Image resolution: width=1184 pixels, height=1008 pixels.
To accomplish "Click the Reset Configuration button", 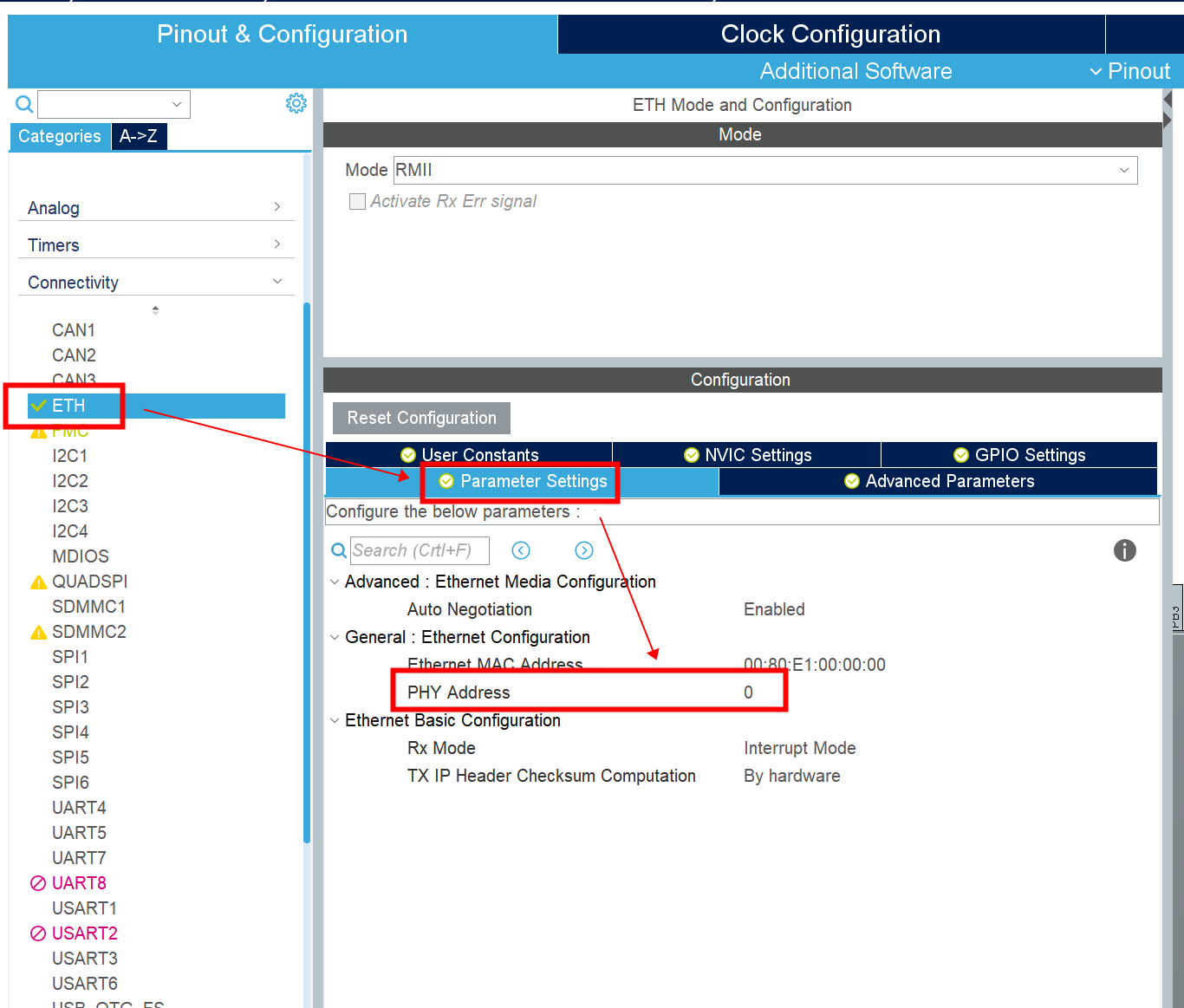I will click(x=421, y=418).
